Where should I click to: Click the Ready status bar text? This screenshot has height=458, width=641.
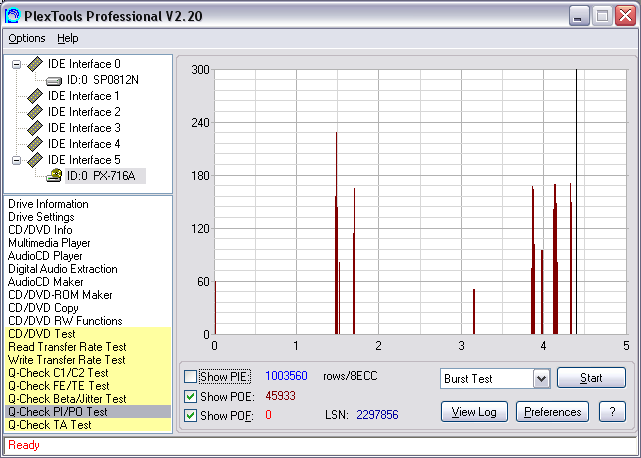click(x=24, y=445)
